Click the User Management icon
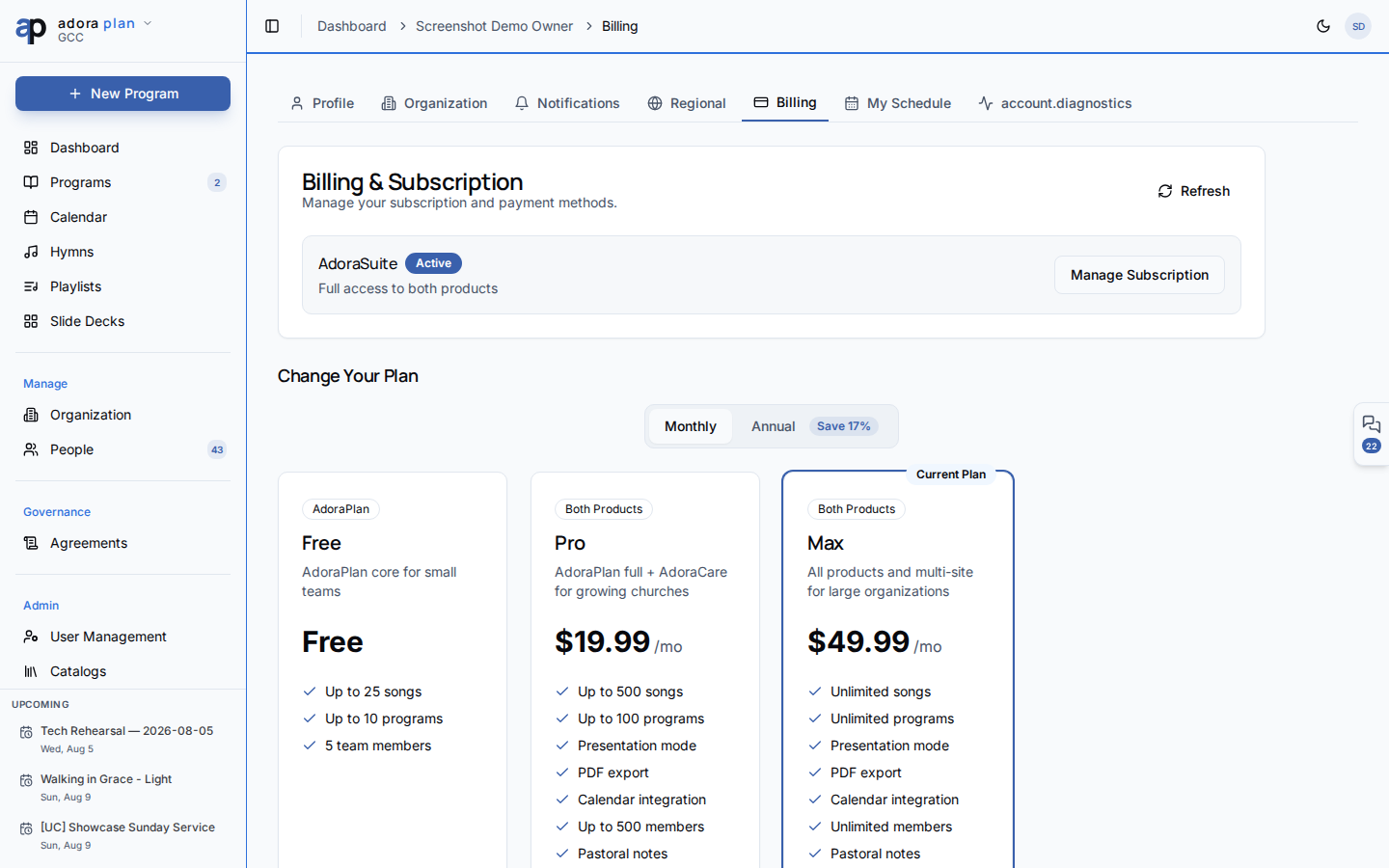 (31, 637)
